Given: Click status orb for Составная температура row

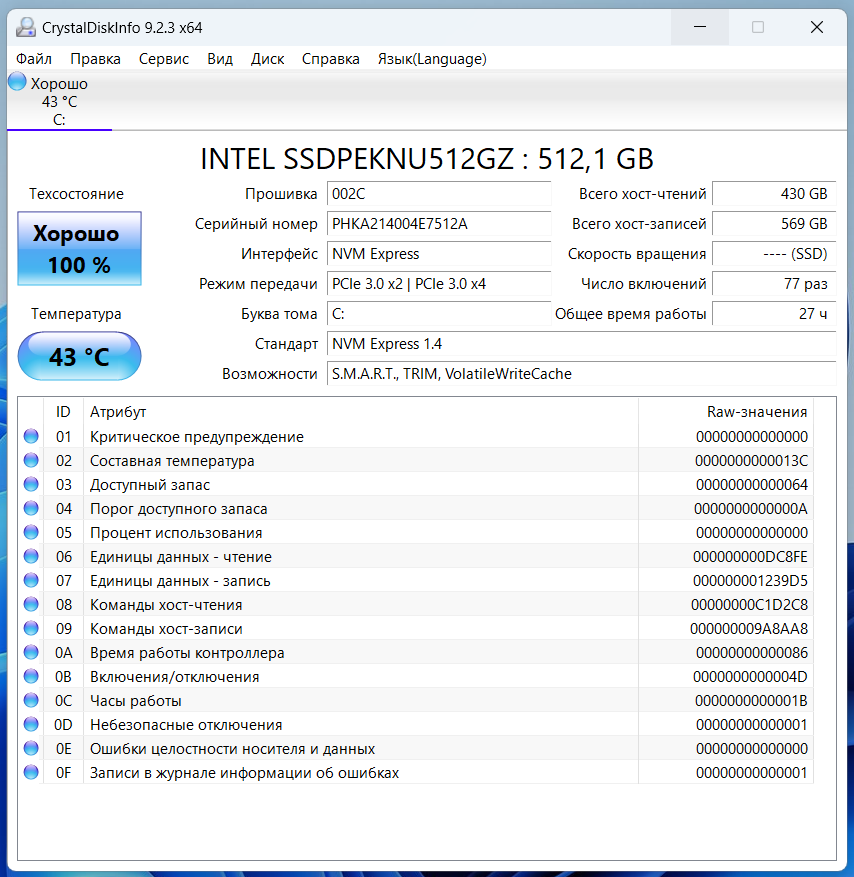Looking at the screenshot, I should 31,460.
